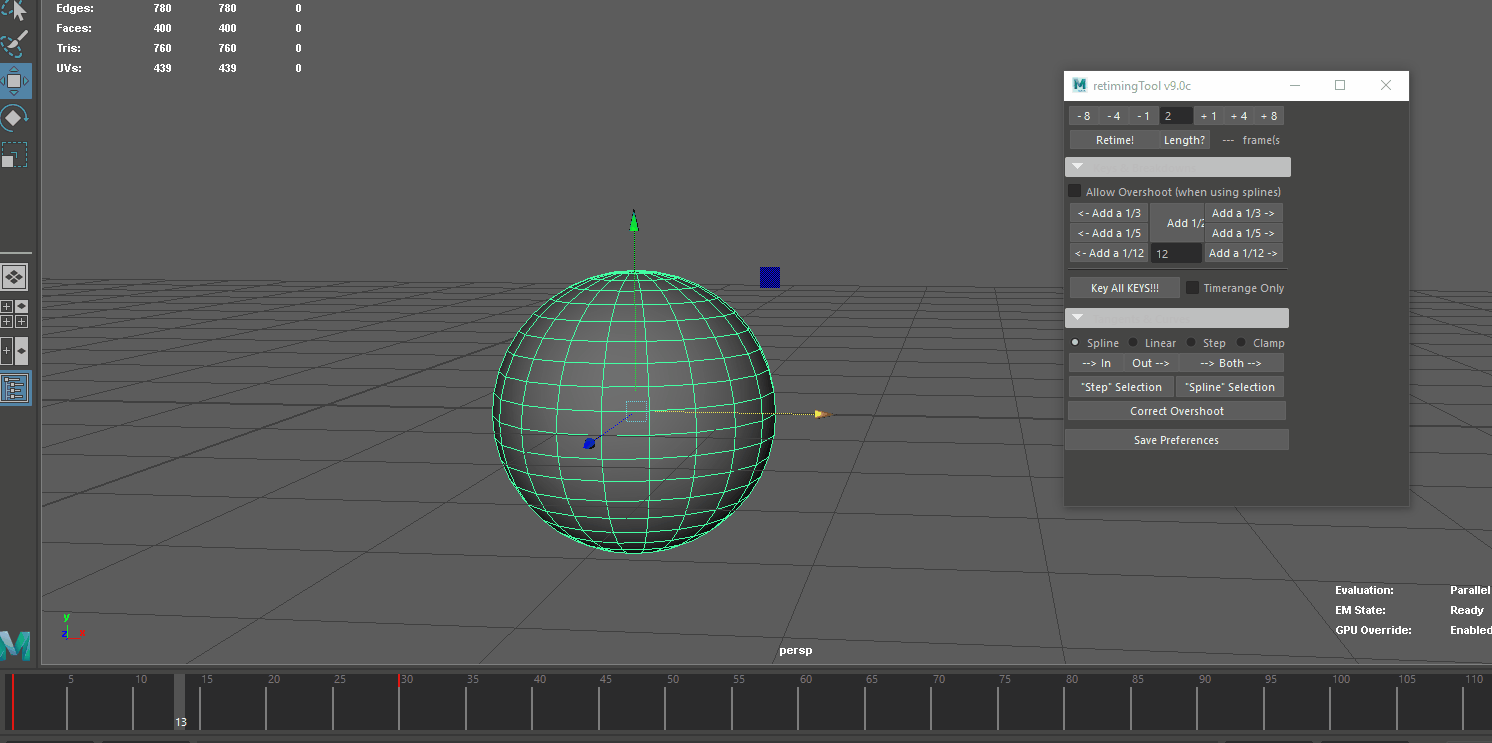Switch to two-pane side-by-side layout

14,351
